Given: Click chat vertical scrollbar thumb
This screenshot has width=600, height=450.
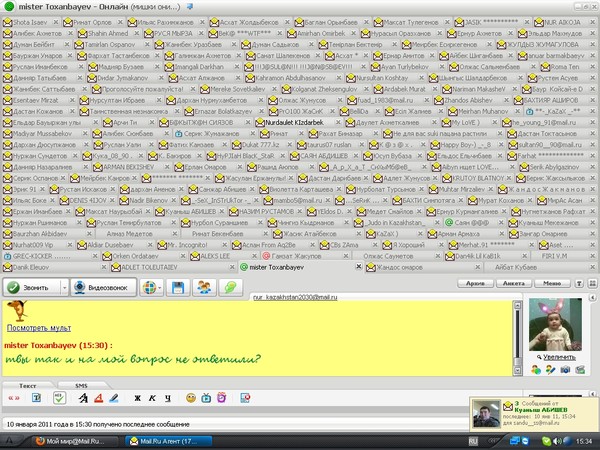Looking at the screenshot, I should coord(517,361).
